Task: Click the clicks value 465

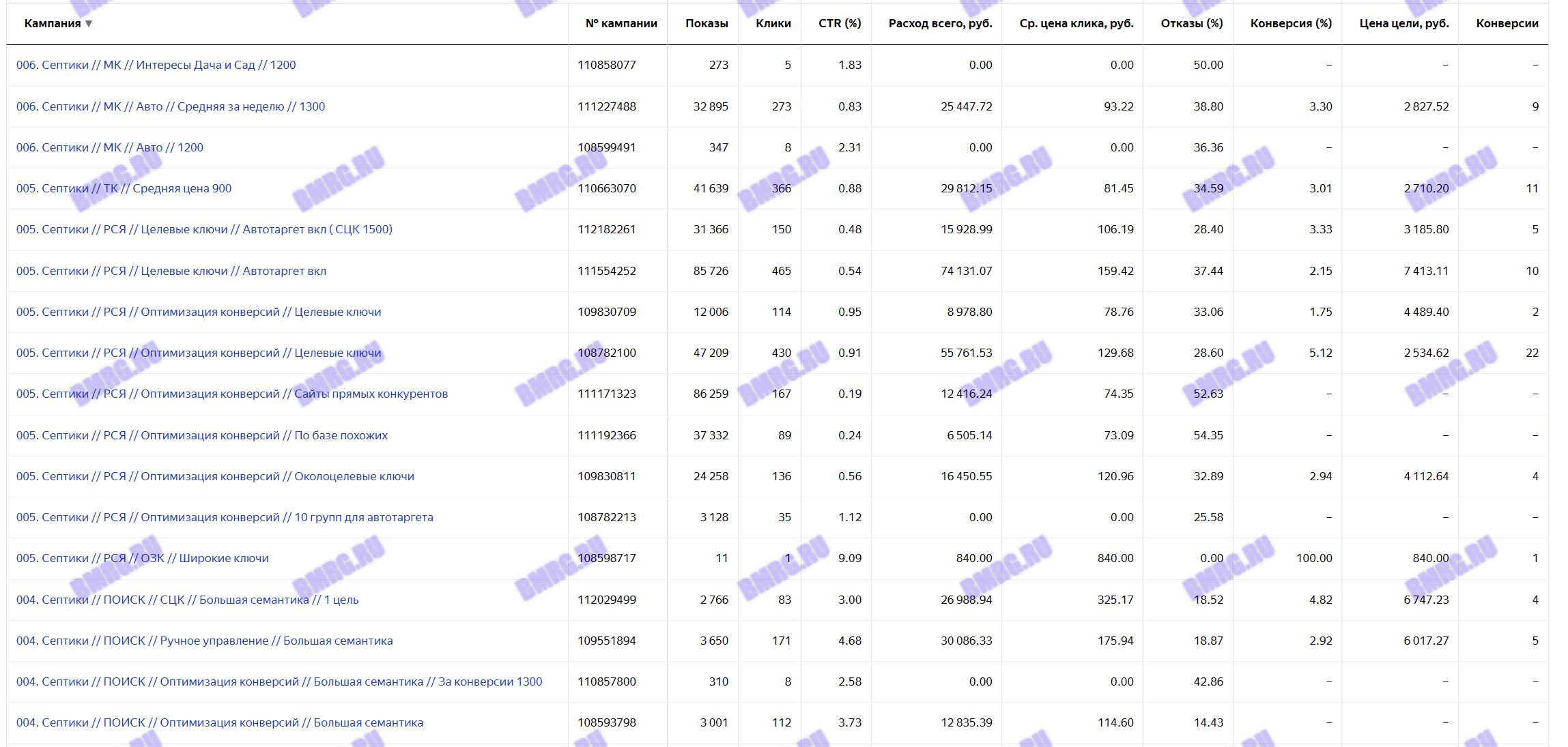Action: pos(782,271)
